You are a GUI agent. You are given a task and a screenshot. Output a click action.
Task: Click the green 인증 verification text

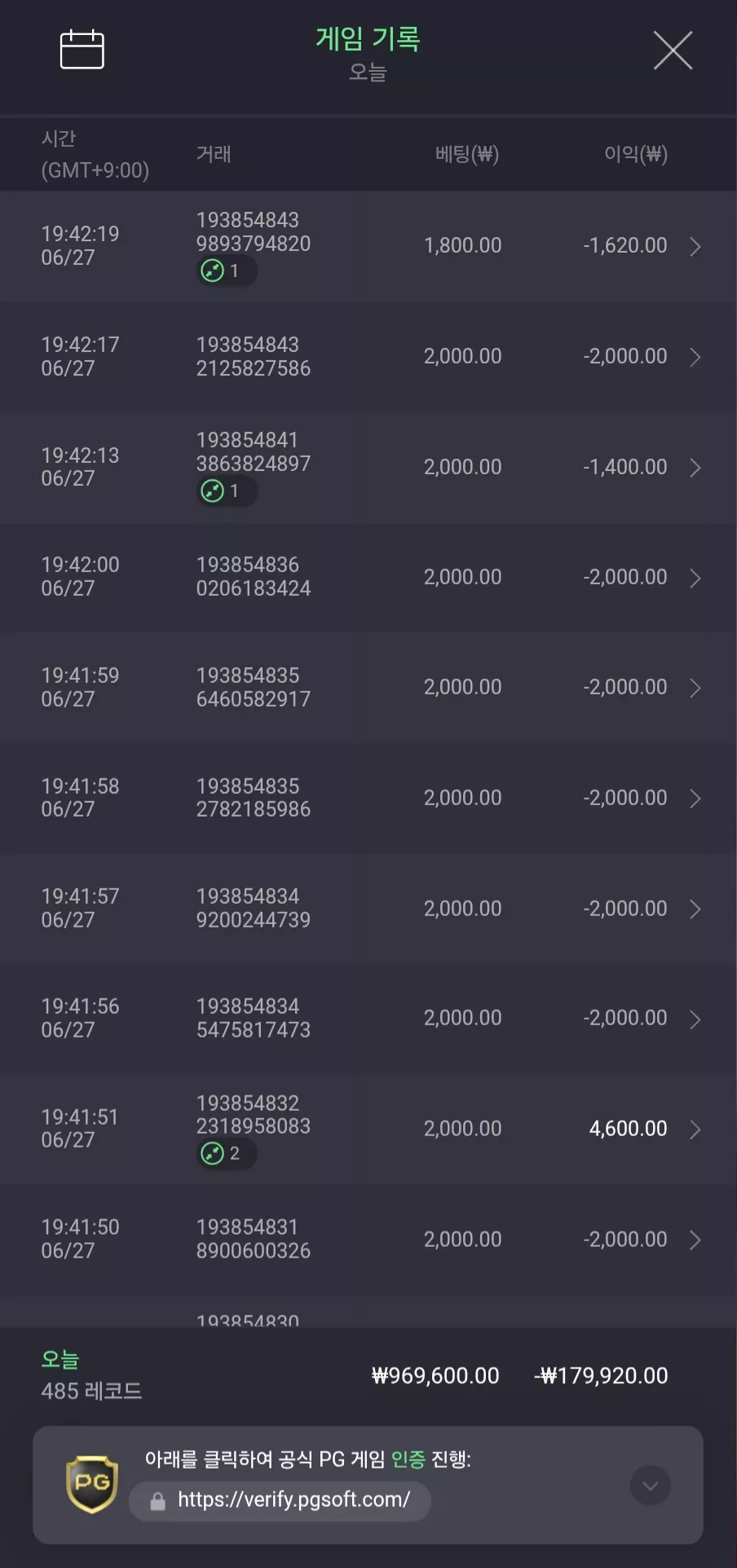point(408,1459)
